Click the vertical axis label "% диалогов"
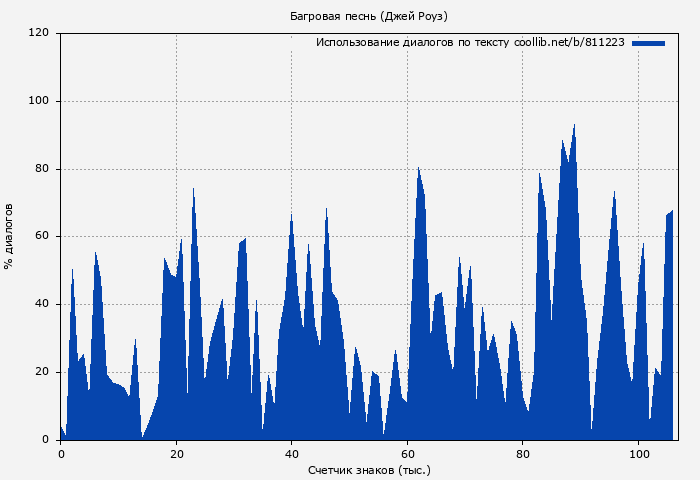700x480 pixels. (x=9, y=236)
